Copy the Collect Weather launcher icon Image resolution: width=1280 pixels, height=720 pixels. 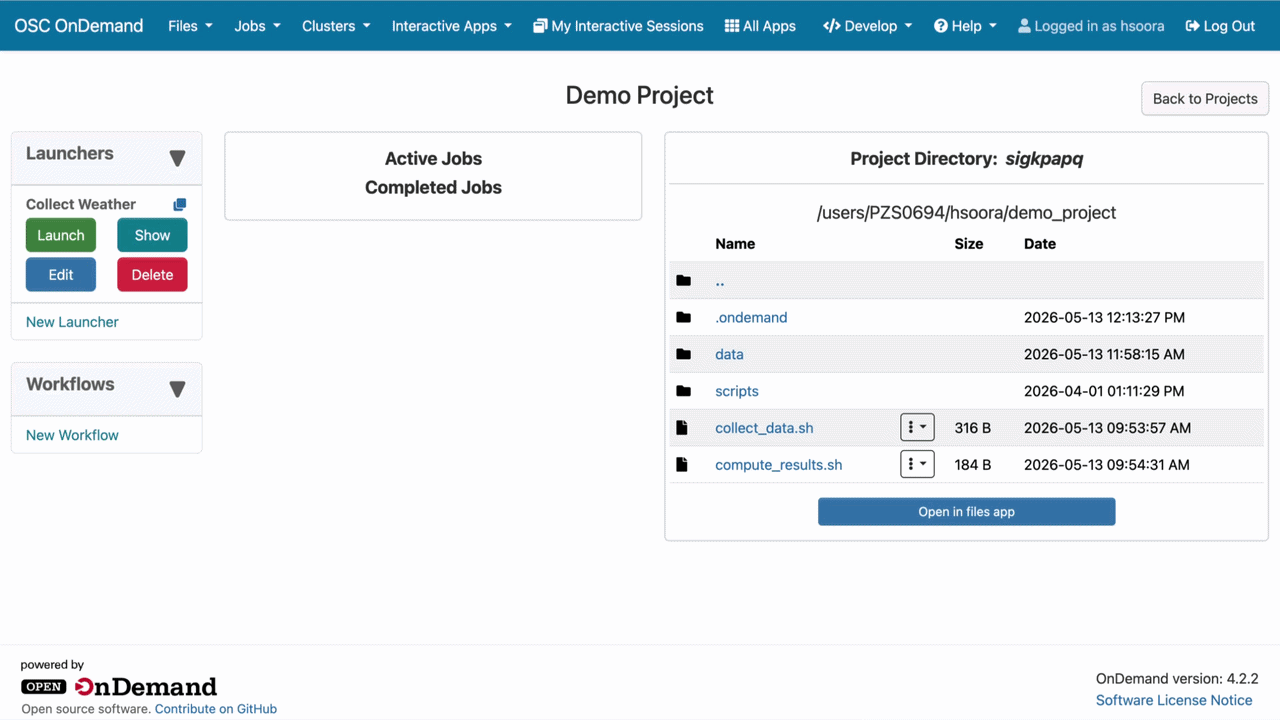180,204
